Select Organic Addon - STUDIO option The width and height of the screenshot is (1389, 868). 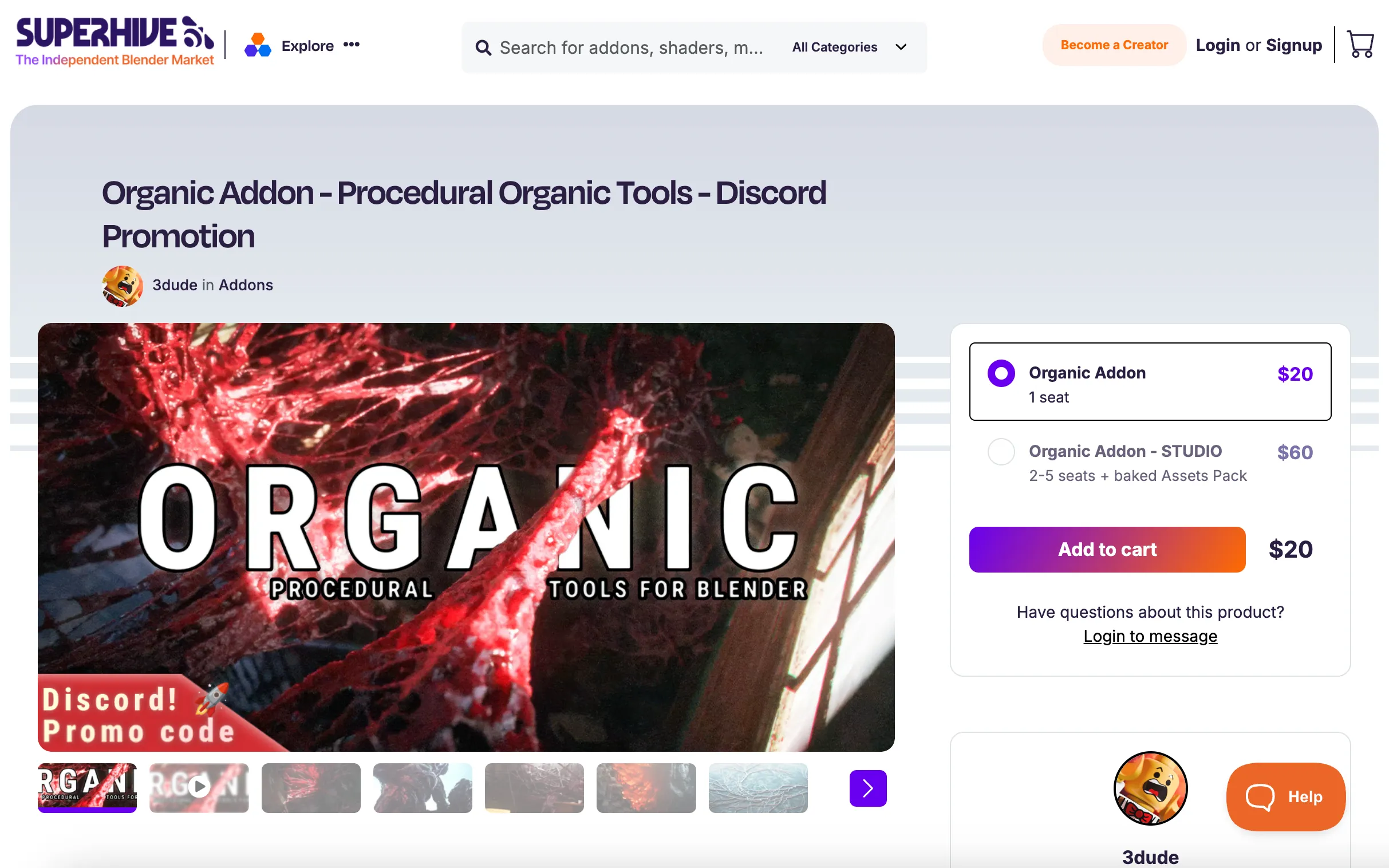pos(1001,452)
